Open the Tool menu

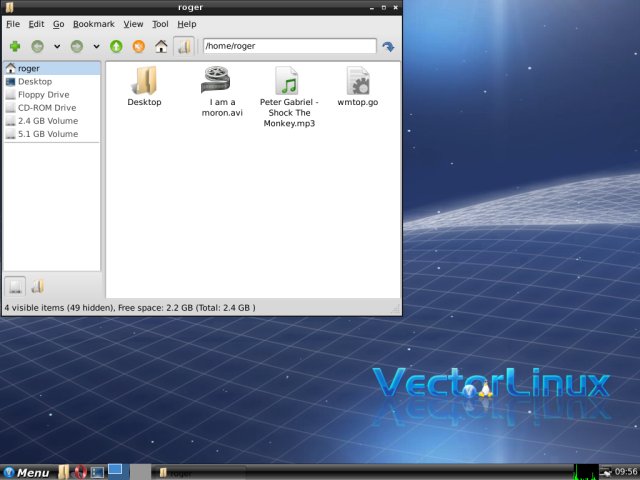click(160, 24)
